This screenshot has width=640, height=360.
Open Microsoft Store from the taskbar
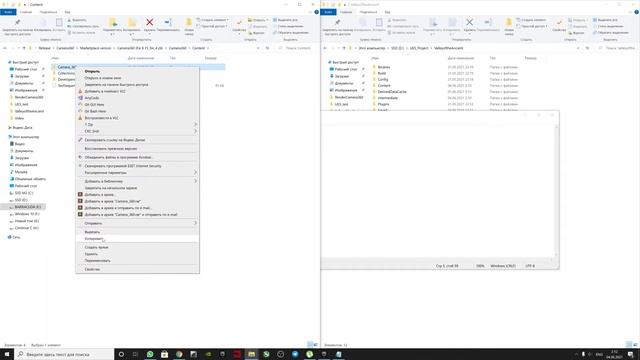(x=164, y=354)
